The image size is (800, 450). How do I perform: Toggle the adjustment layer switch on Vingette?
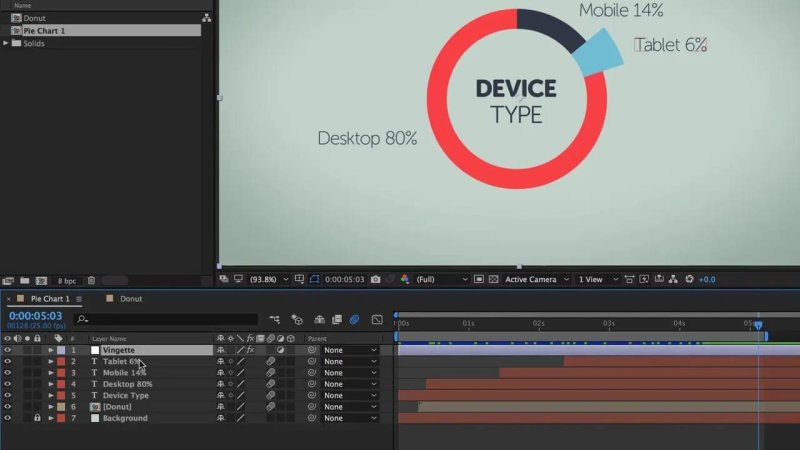(x=280, y=350)
